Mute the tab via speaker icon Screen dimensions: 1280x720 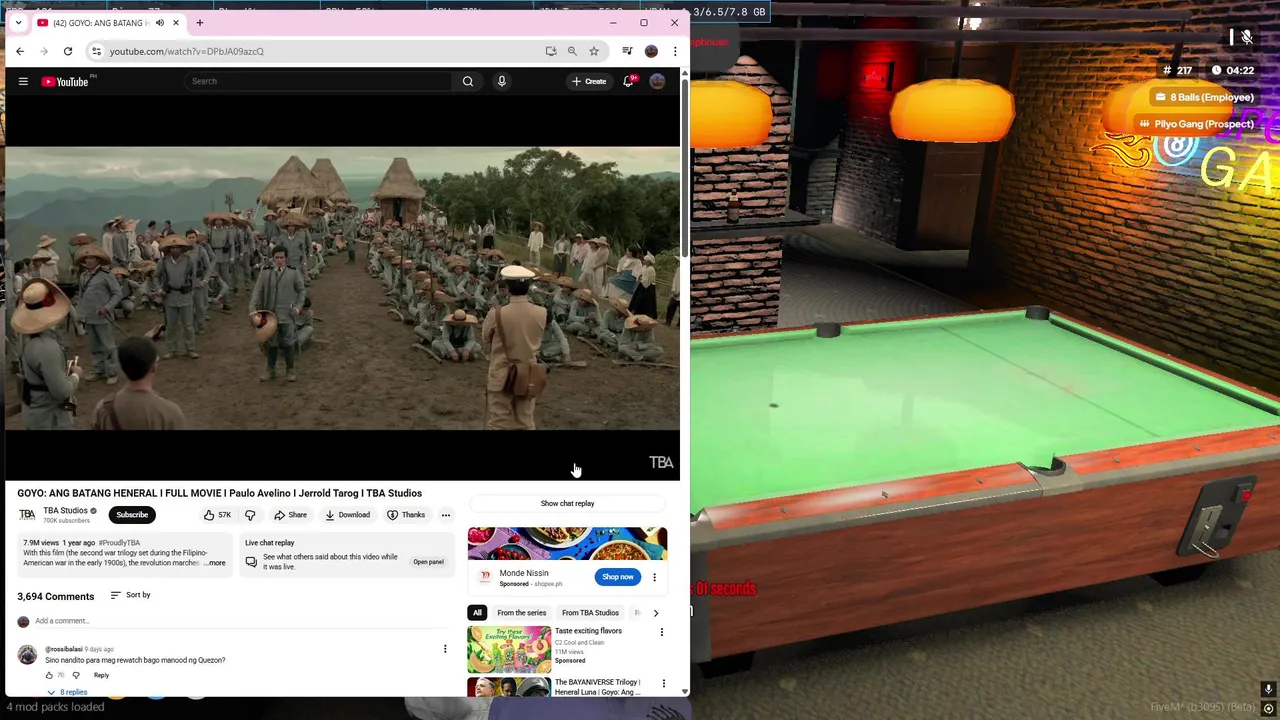(x=159, y=23)
